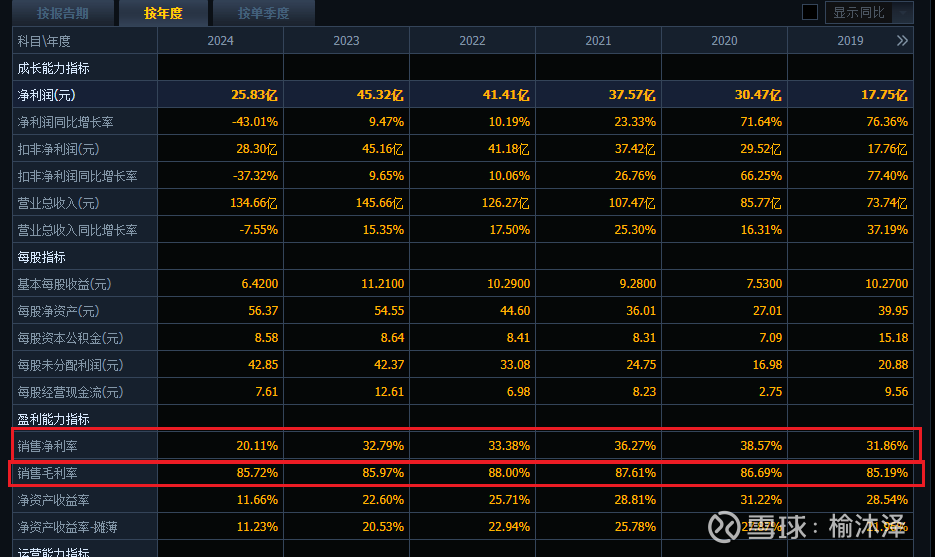Select the 销售毛利率 row label
Screen dimensions: 935x557
point(48,473)
